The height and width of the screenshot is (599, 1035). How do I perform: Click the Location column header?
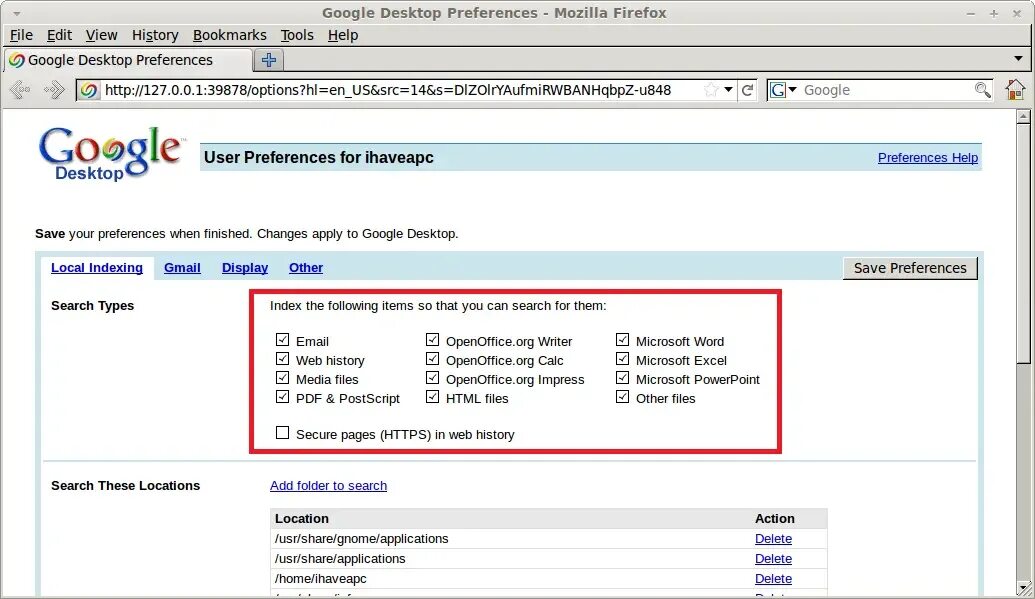pyautogui.click(x=302, y=518)
